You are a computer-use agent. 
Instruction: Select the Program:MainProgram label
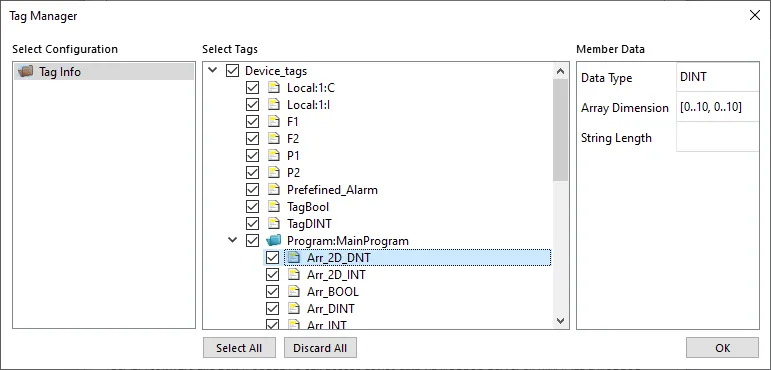(348, 241)
